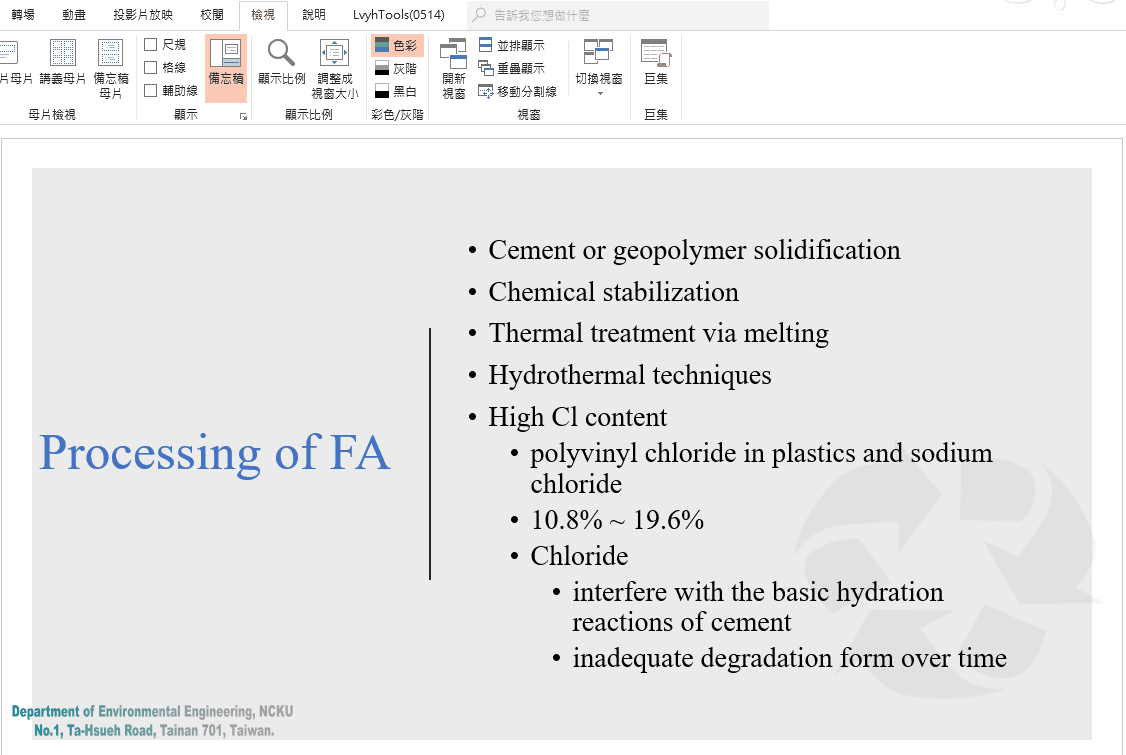This screenshot has width=1126, height=755.
Task: Open the Review (校閱) tab
Action: pos(212,14)
